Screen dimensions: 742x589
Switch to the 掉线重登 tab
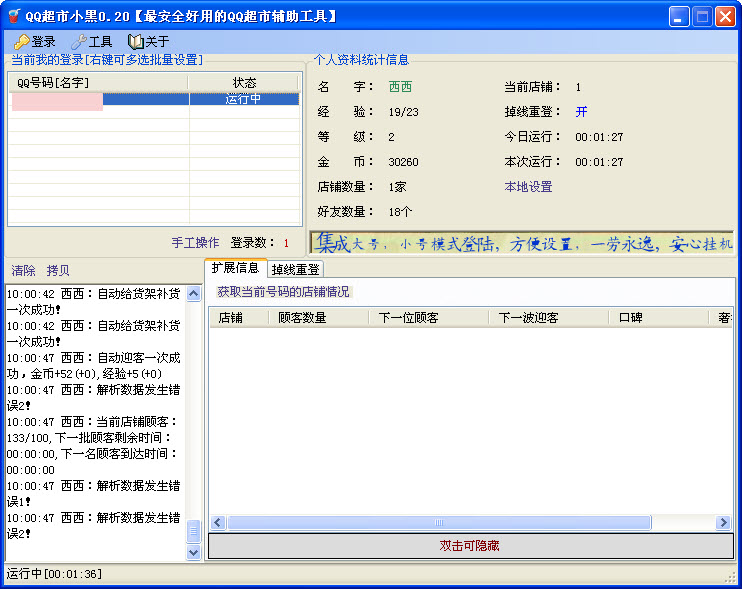[x=296, y=270]
